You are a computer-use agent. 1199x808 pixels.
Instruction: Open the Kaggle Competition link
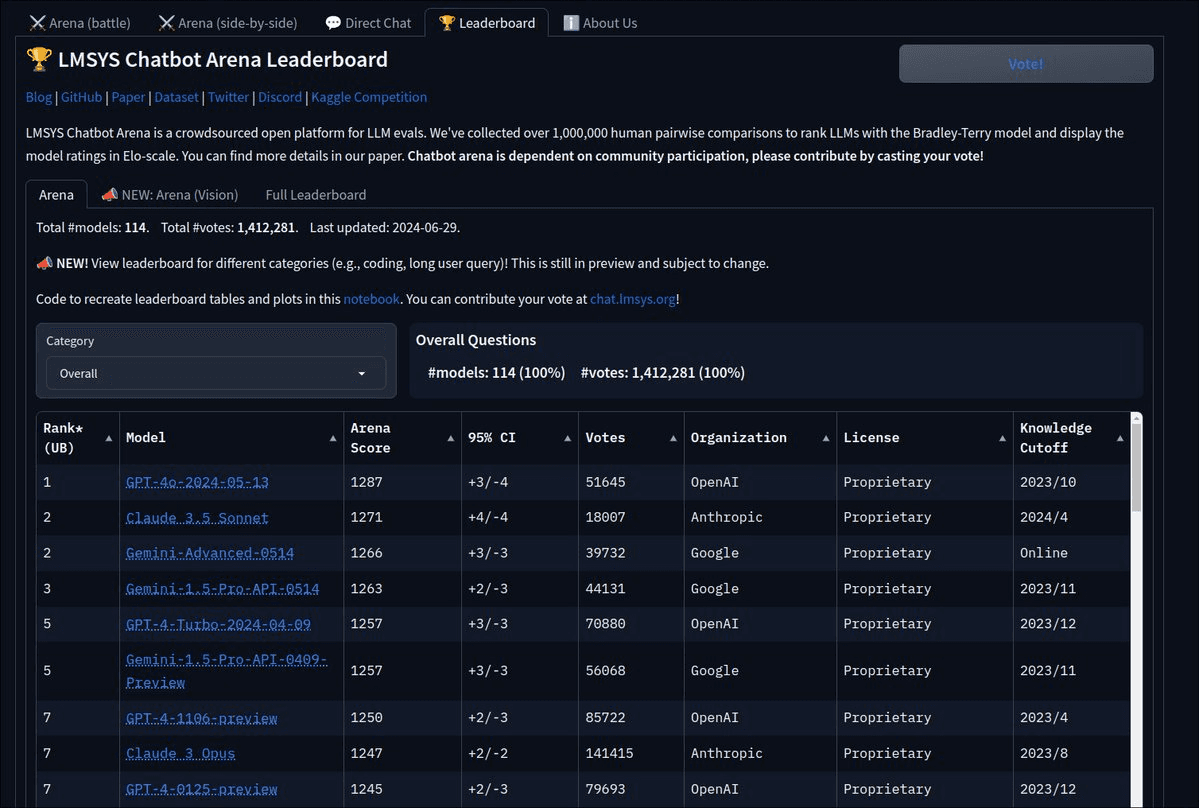click(369, 97)
